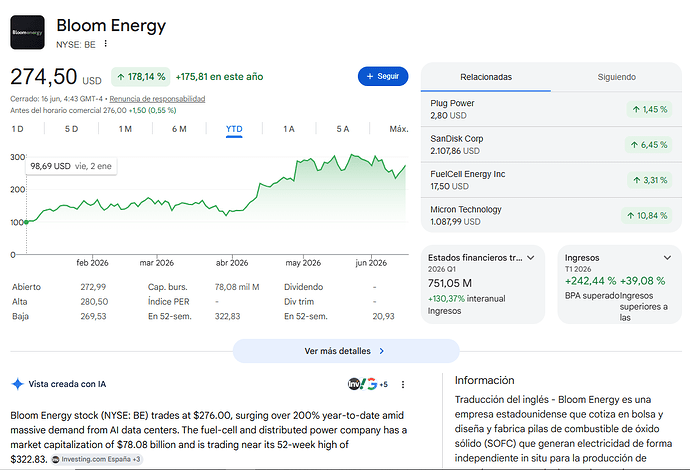Select the 1 D time range tab
This screenshot has height=470, width=690.
(x=18, y=129)
